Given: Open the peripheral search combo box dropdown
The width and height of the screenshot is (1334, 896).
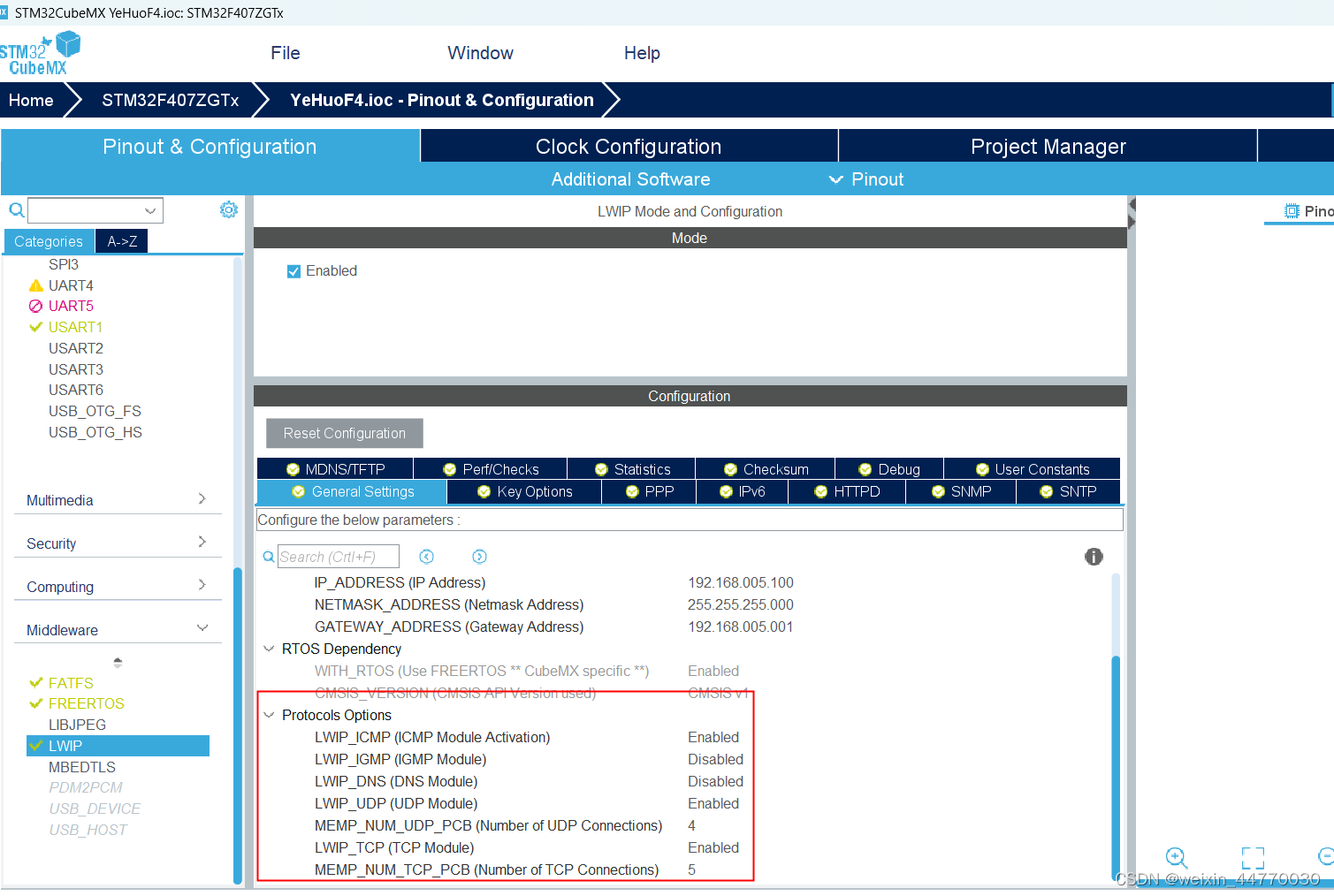Looking at the screenshot, I should click(x=150, y=210).
